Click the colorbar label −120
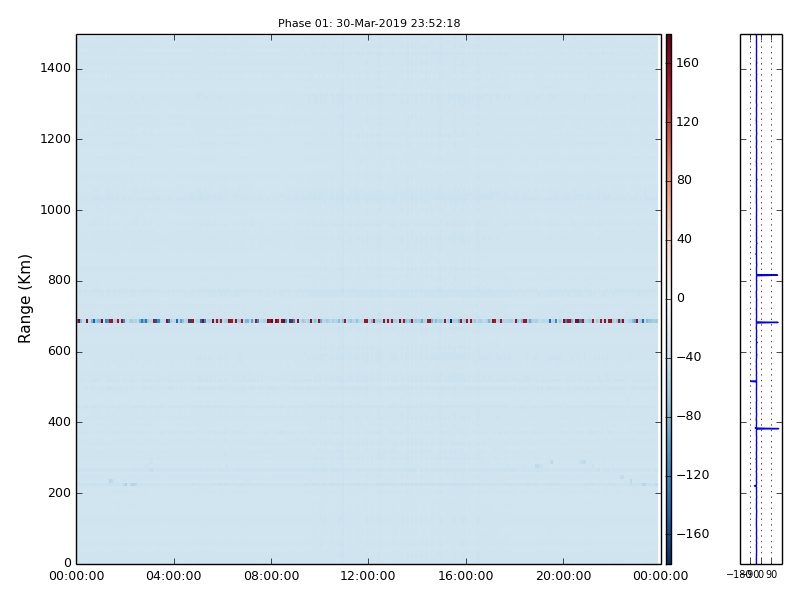This screenshot has width=800, height=600. tap(693, 475)
